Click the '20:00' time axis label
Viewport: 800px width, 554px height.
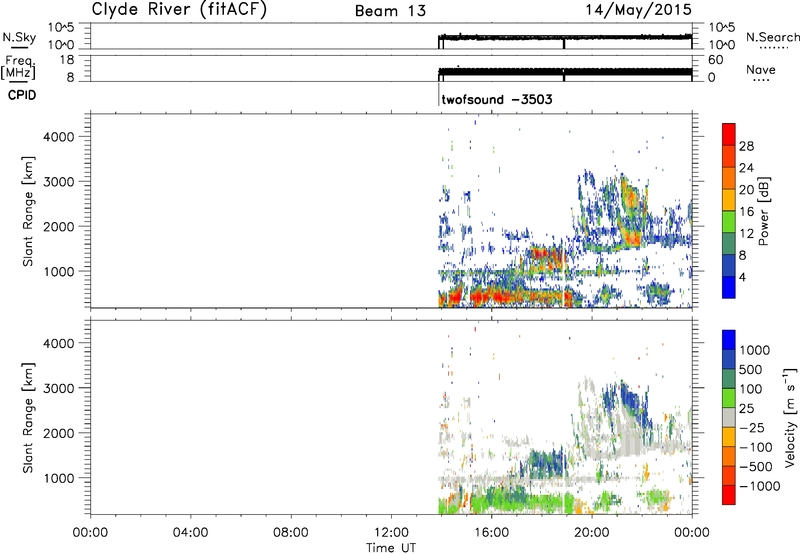[591, 533]
